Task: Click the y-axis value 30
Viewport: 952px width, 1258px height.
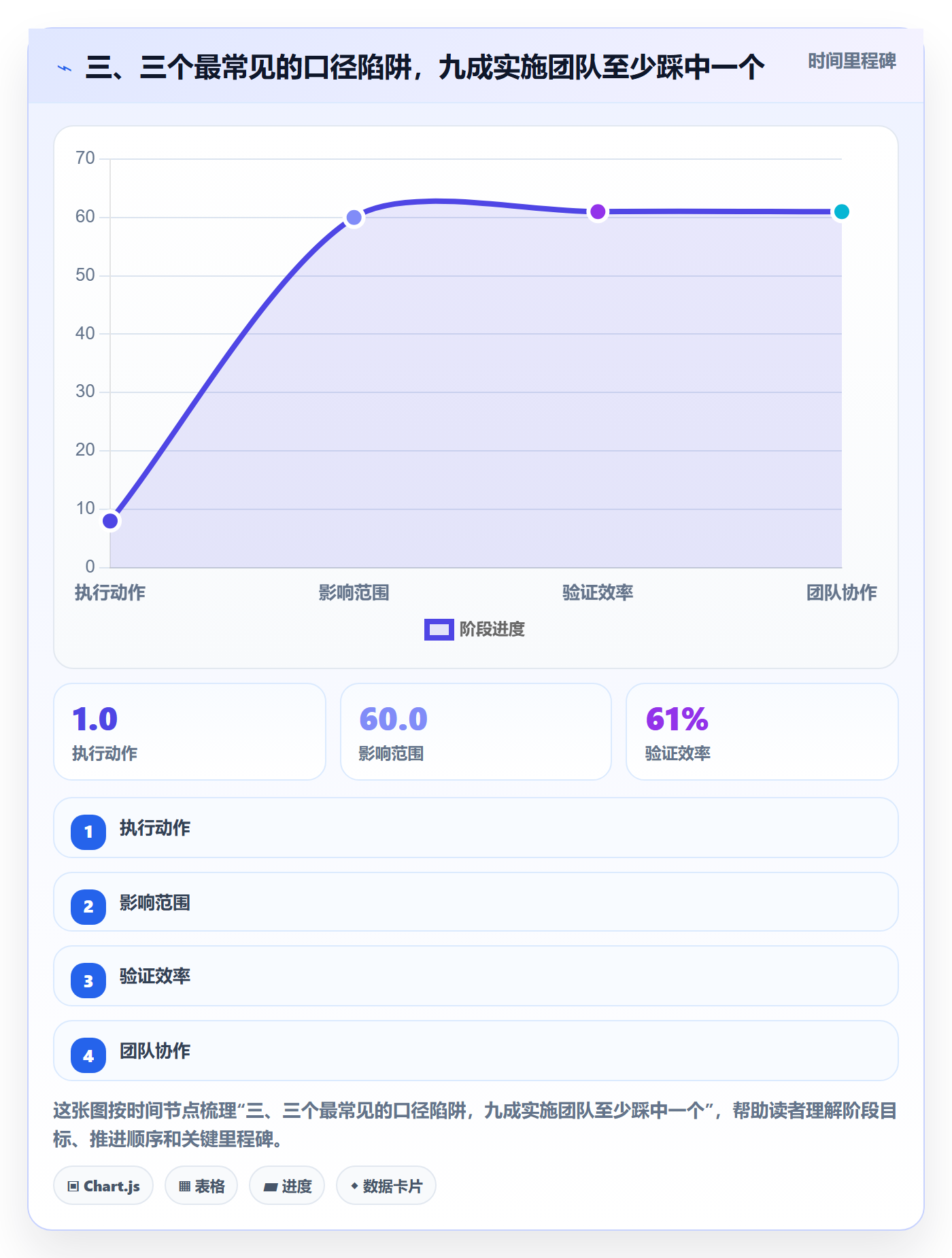Action: (85, 392)
